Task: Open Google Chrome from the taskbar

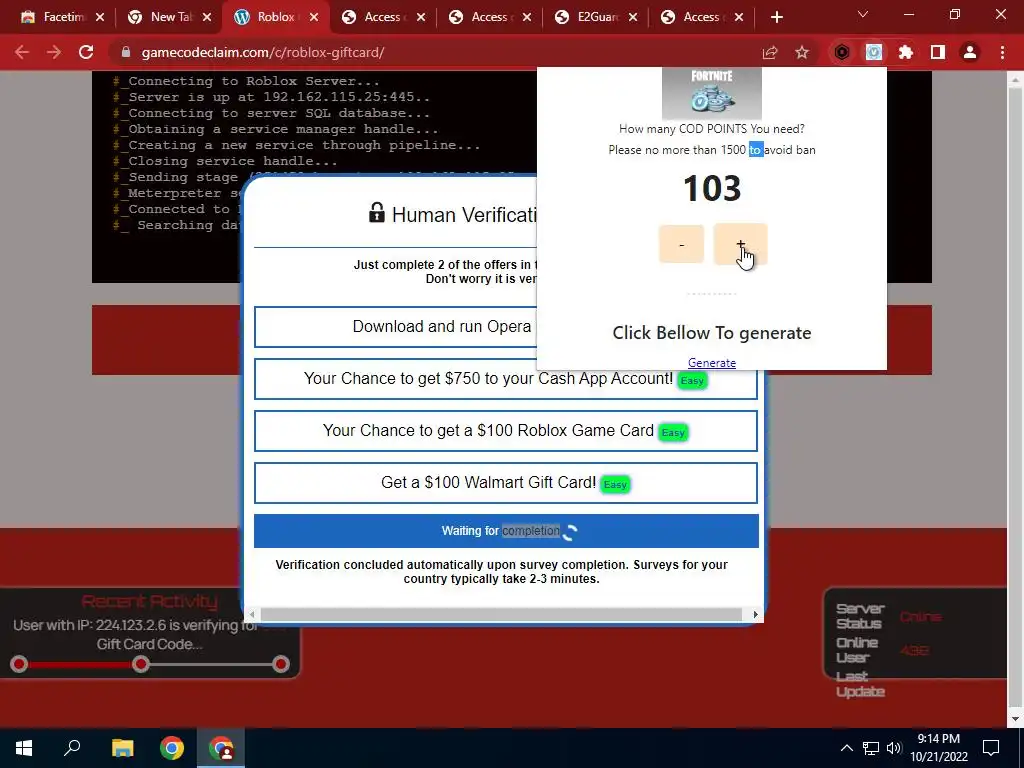Action: click(172, 748)
